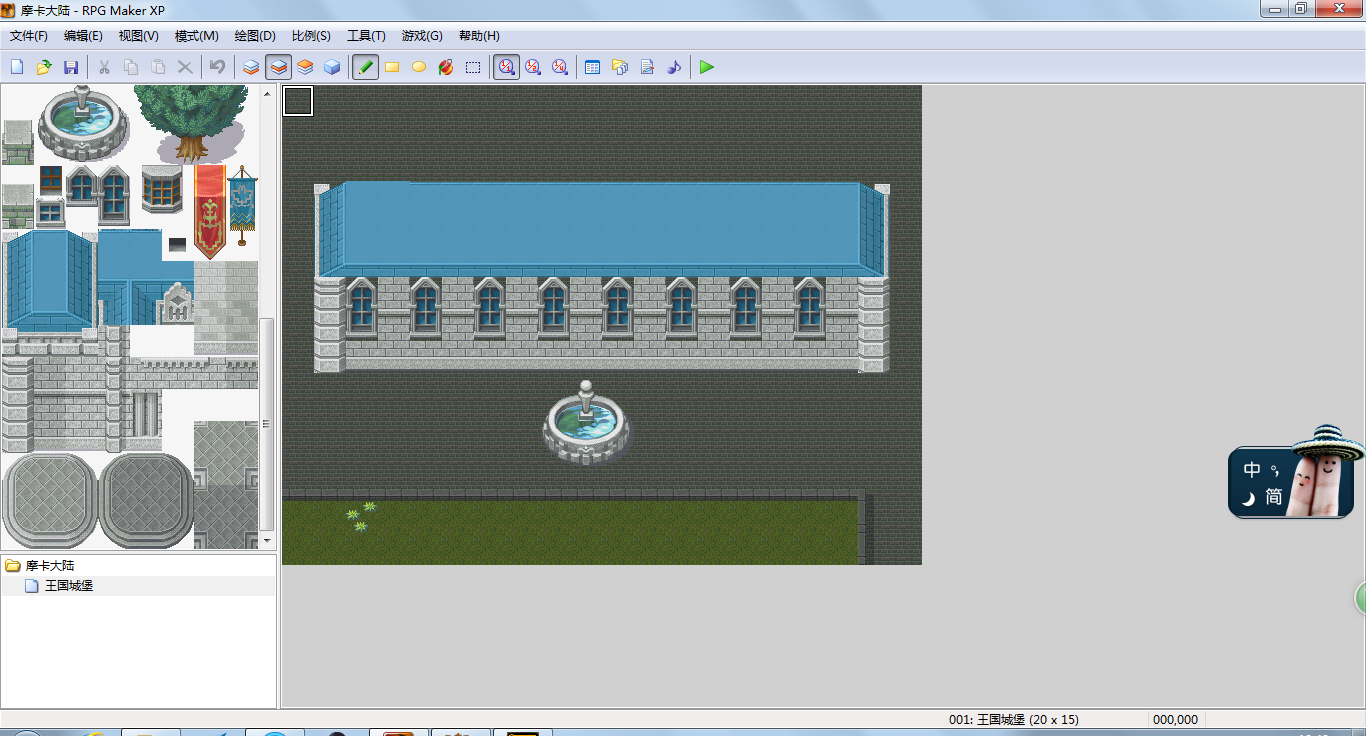1366x736 pixels.
Task: Open the 编辑(E) menu
Action: pyautogui.click(x=83, y=36)
